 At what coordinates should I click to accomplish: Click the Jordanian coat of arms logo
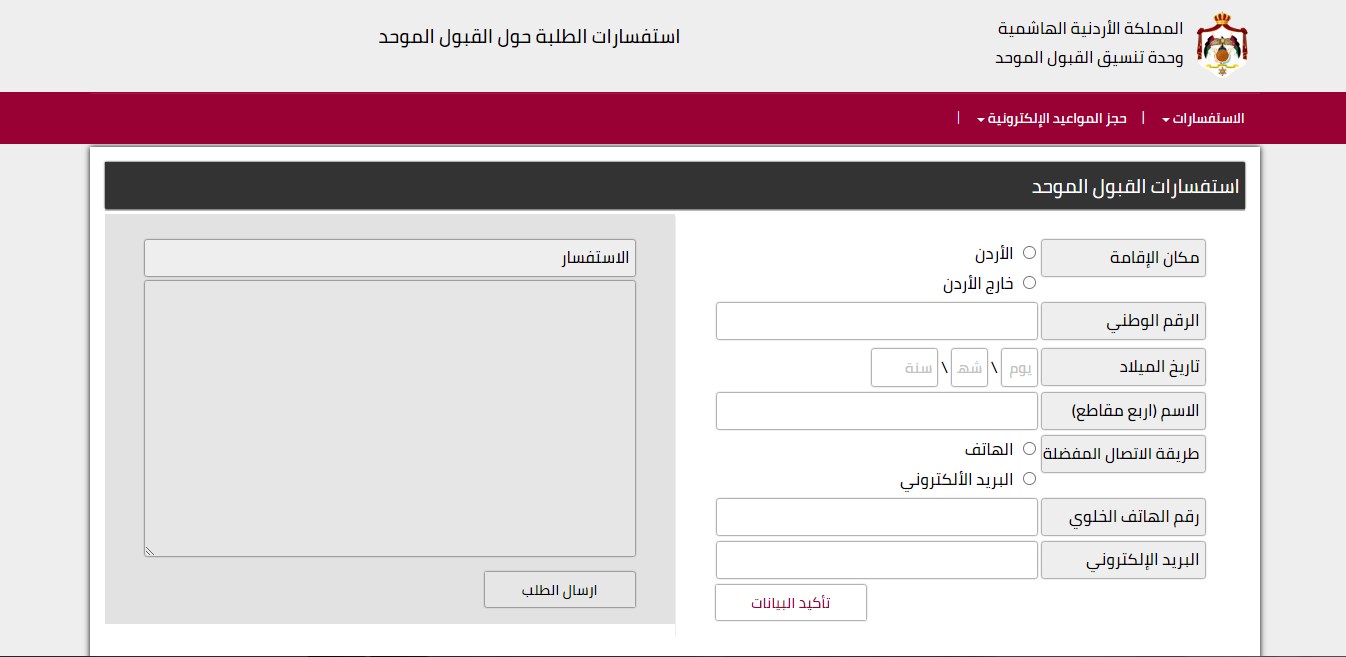1222,44
